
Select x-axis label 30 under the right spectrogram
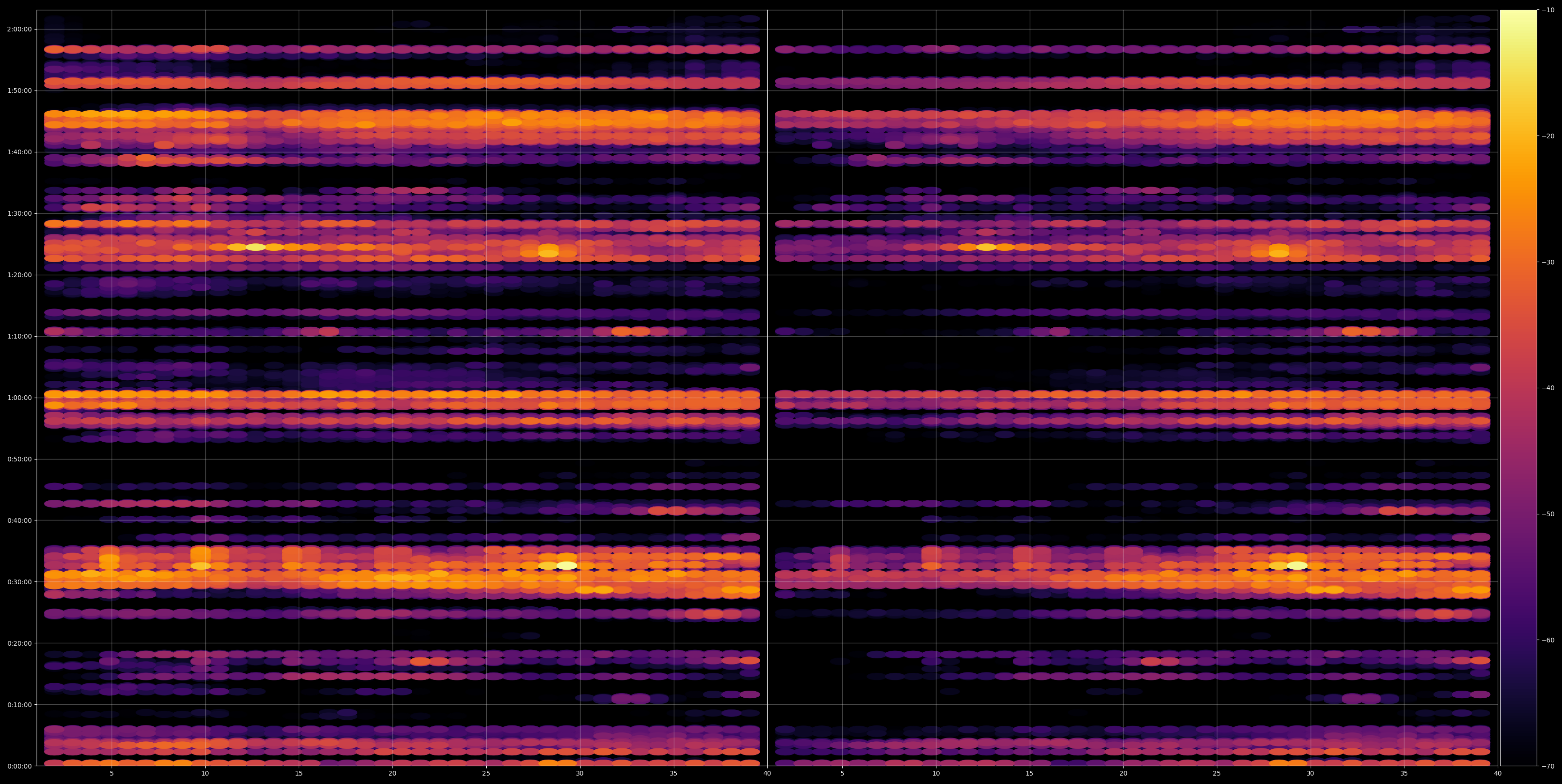click(1310, 774)
